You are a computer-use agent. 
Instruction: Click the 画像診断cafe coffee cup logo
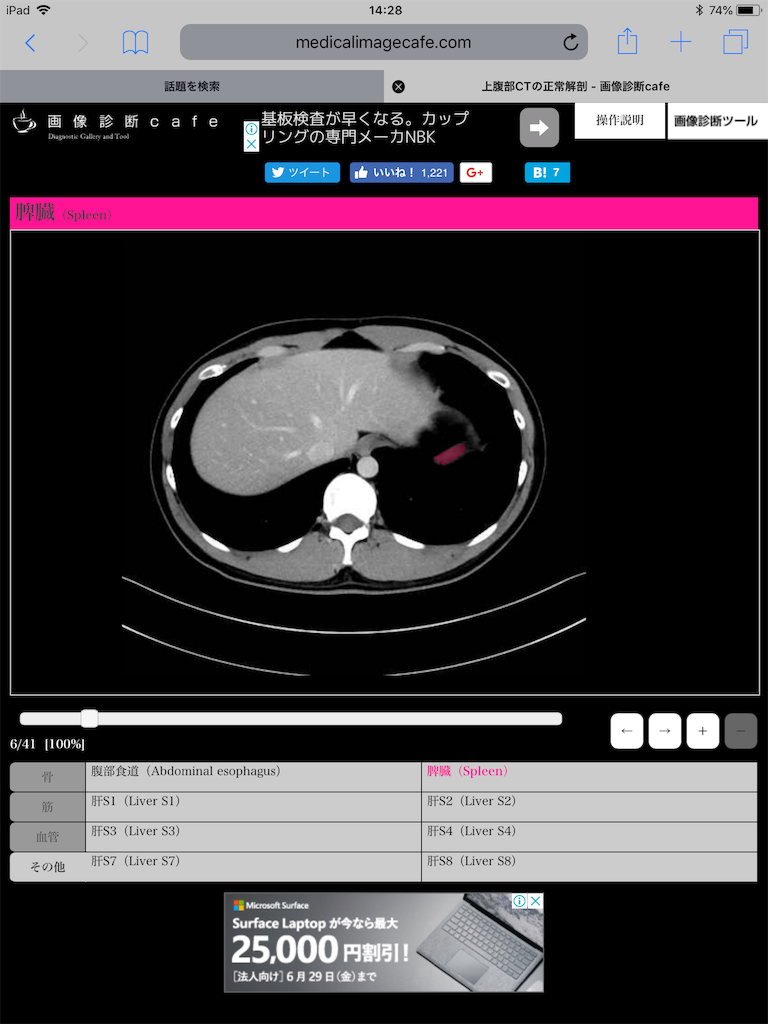click(x=25, y=122)
